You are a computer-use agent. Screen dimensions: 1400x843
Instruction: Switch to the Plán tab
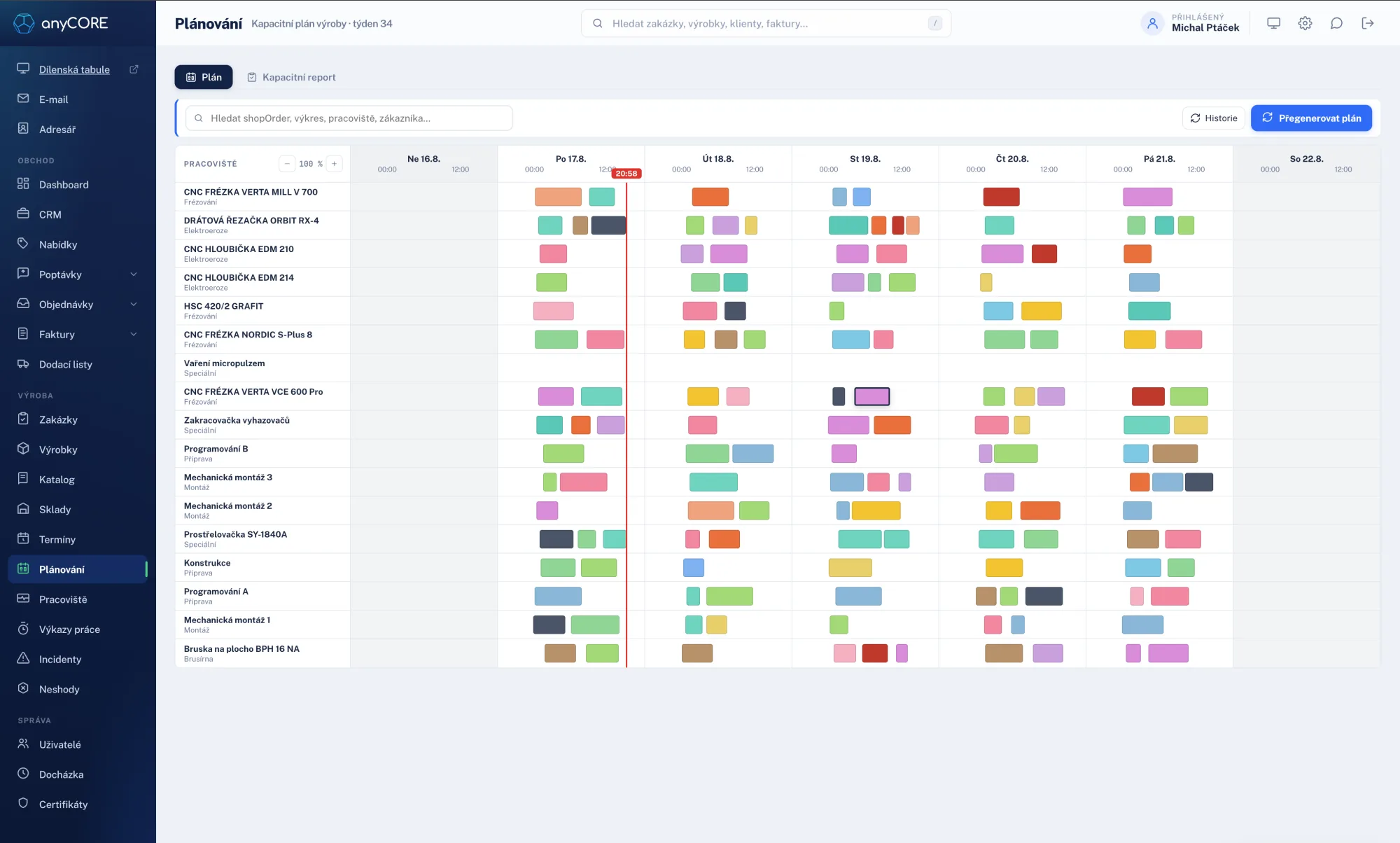(204, 77)
